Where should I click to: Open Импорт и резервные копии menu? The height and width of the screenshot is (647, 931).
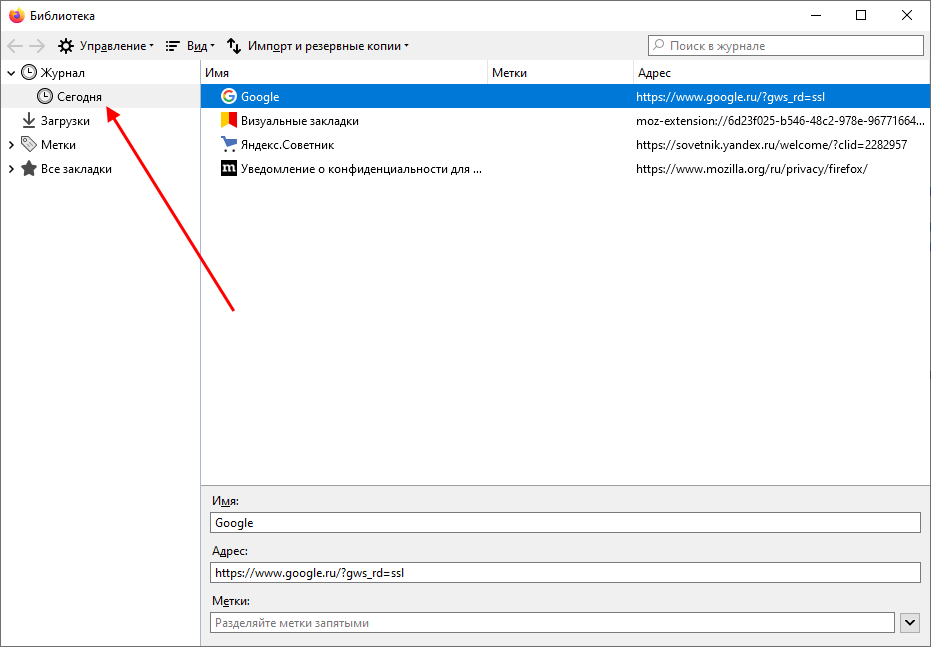tap(317, 46)
